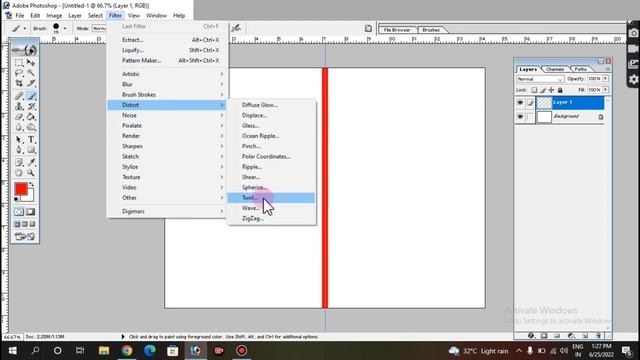Click the white background color swatch
This screenshot has width=640, height=360.
coord(30,198)
